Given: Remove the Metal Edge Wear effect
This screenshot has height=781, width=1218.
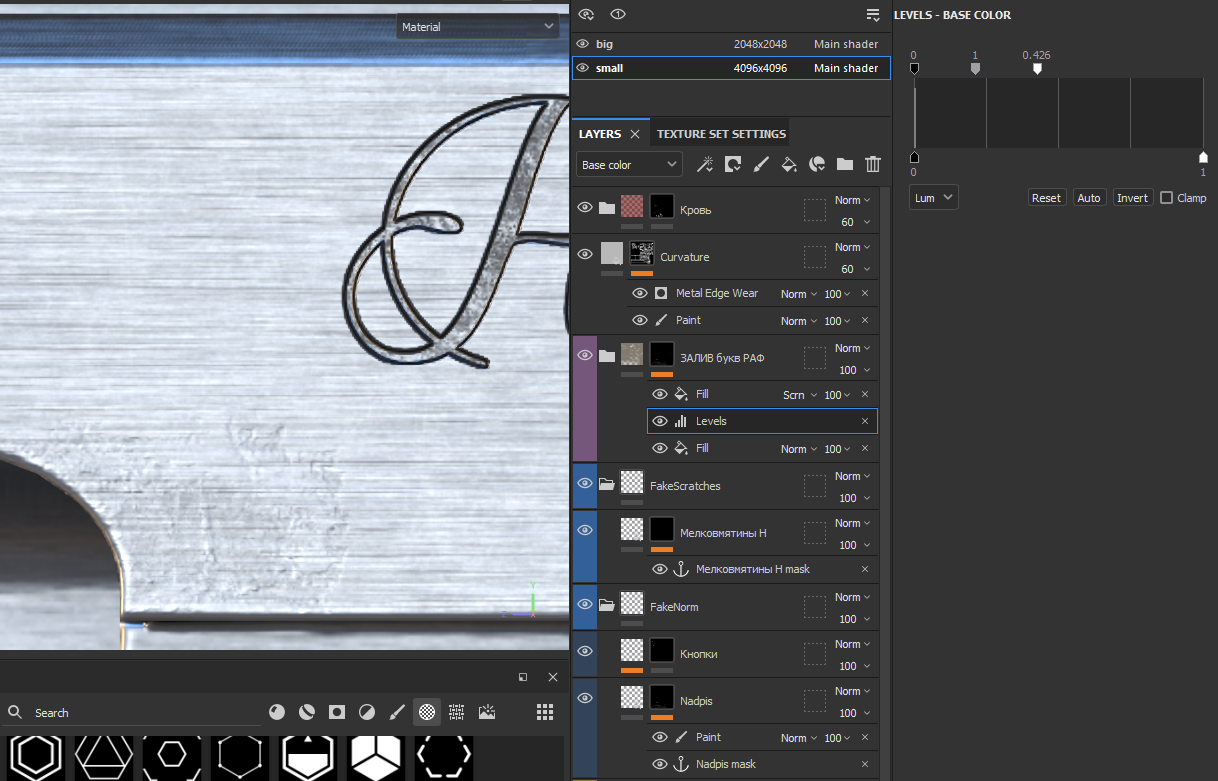Looking at the screenshot, I should click(x=865, y=293).
